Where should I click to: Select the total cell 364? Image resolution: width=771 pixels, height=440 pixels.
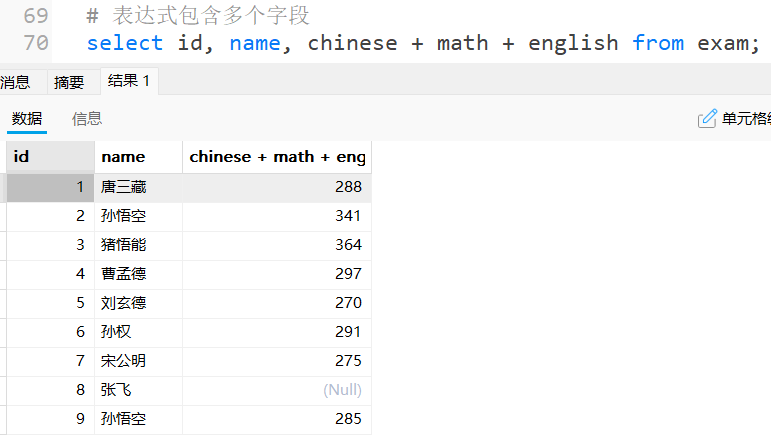coord(277,245)
